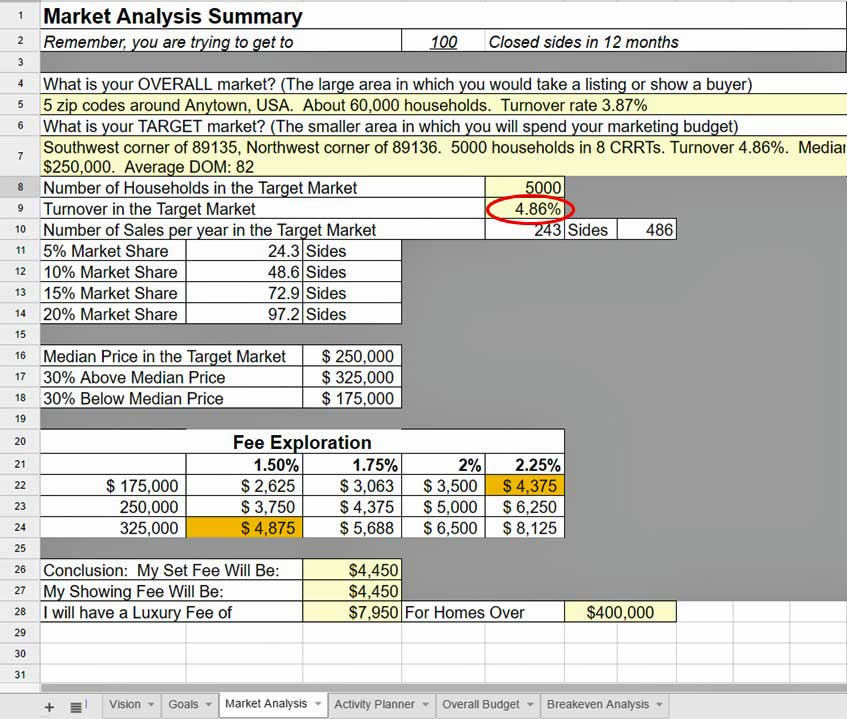Go to the Activity Planner tab

pyautogui.click(x=374, y=704)
